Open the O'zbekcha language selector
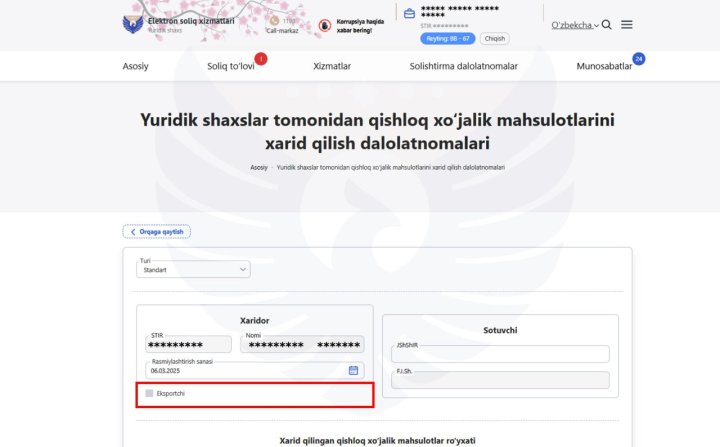The image size is (720, 447). click(x=575, y=25)
